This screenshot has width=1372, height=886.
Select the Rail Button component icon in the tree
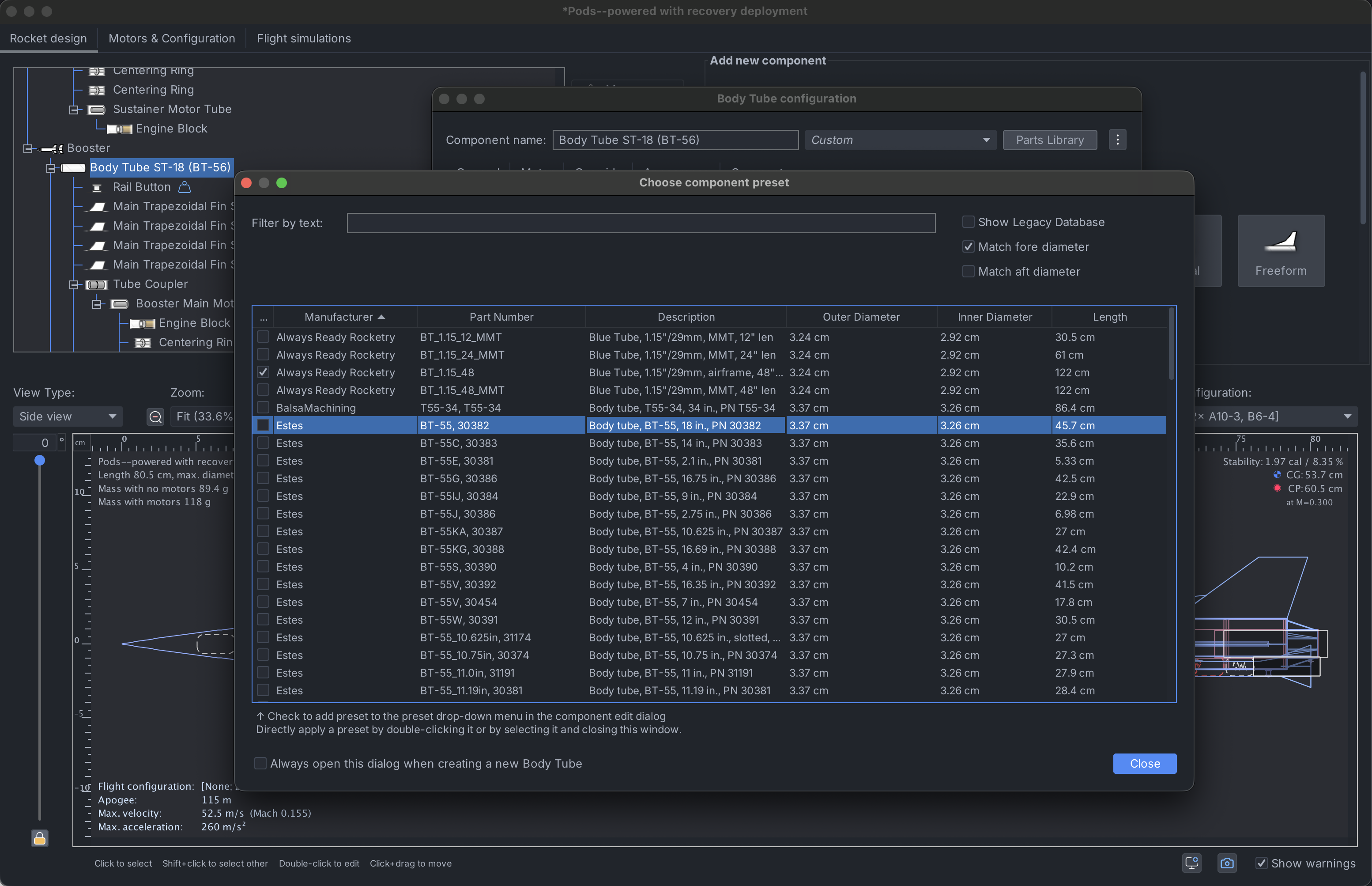97,187
